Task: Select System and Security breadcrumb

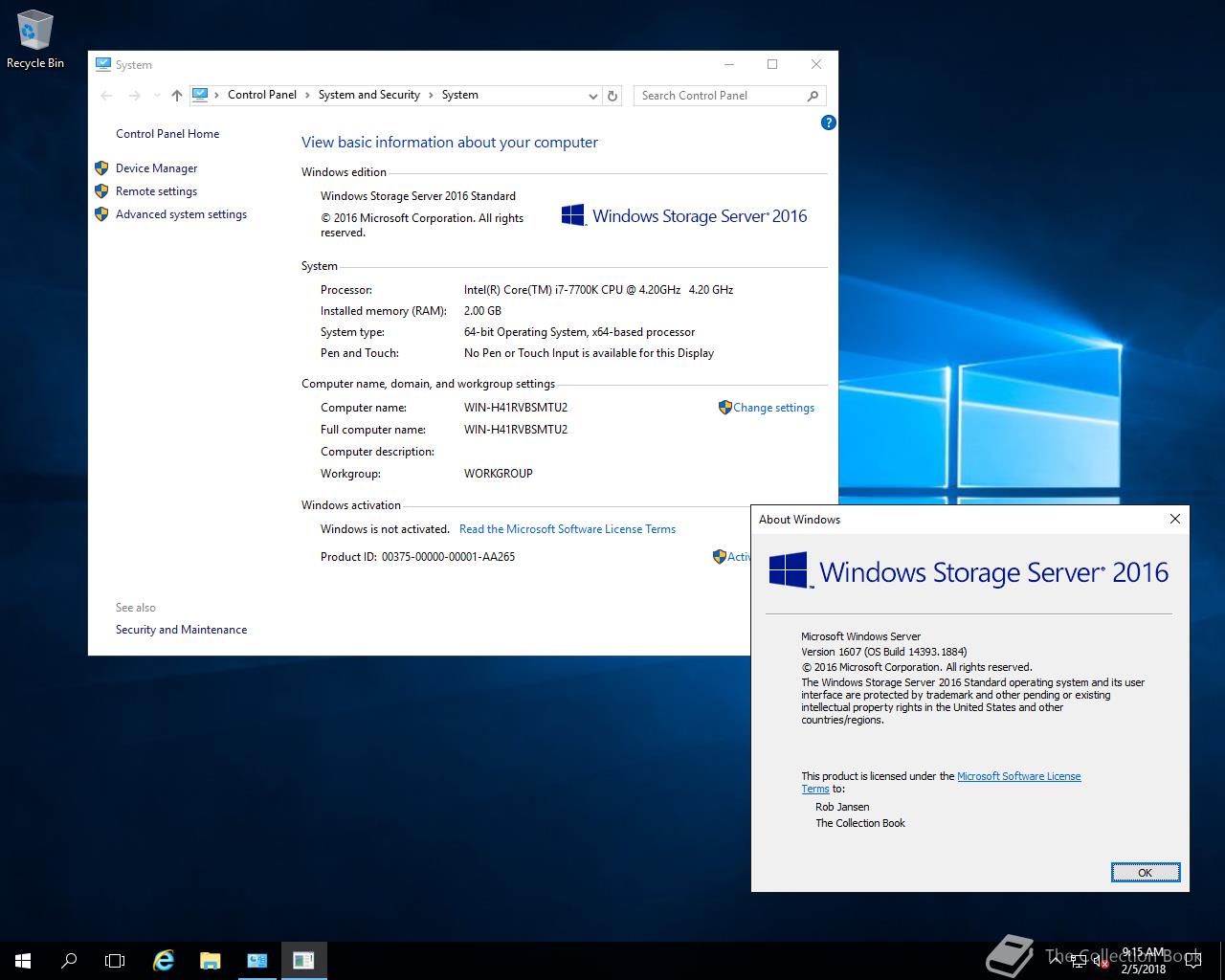Action: (x=369, y=95)
